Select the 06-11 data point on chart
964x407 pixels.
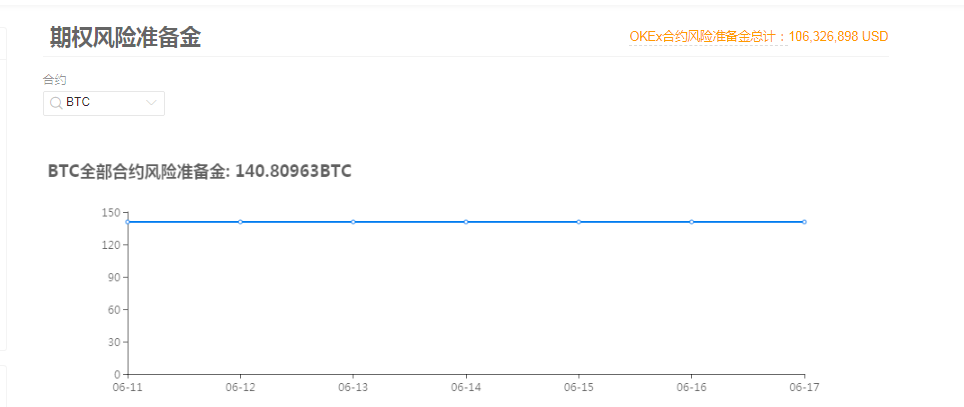pos(128,222)
